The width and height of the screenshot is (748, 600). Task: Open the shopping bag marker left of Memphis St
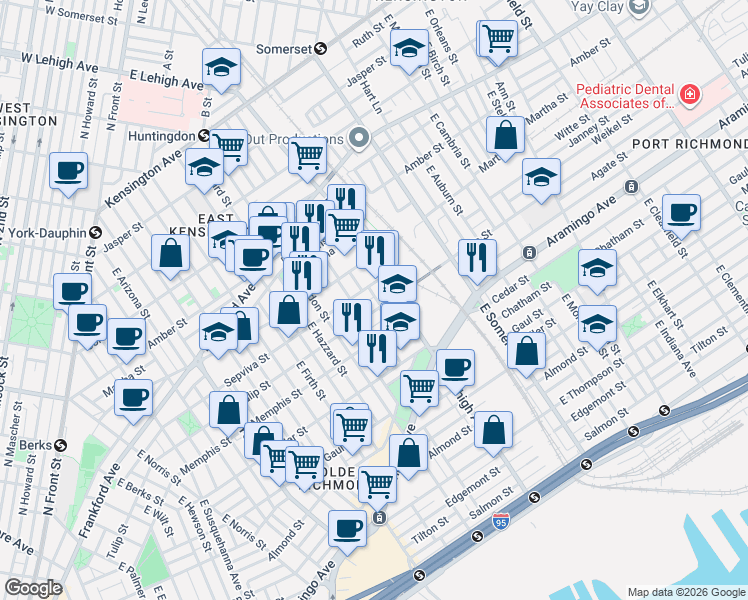(229, 412)
